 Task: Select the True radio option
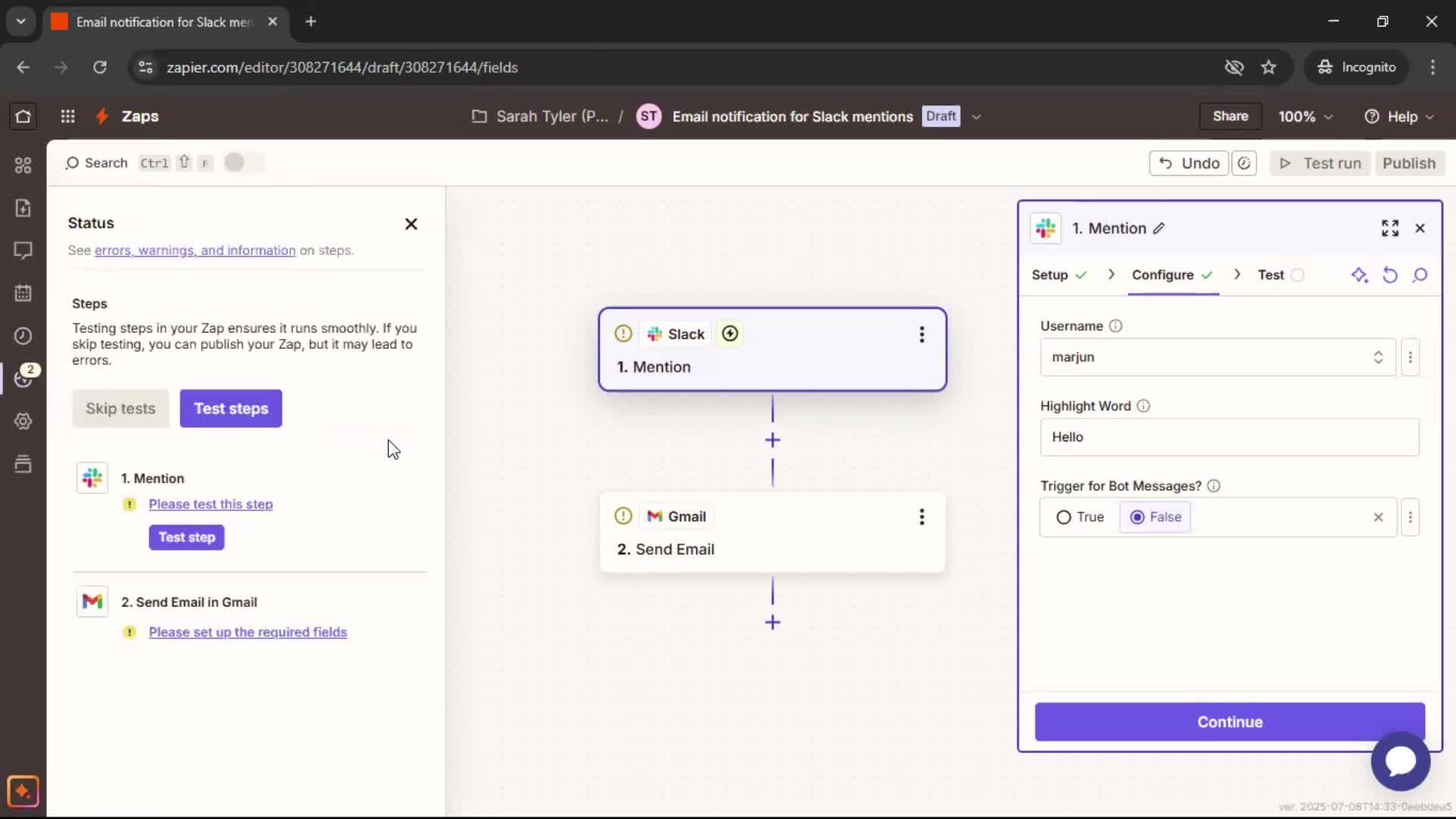1080,517
